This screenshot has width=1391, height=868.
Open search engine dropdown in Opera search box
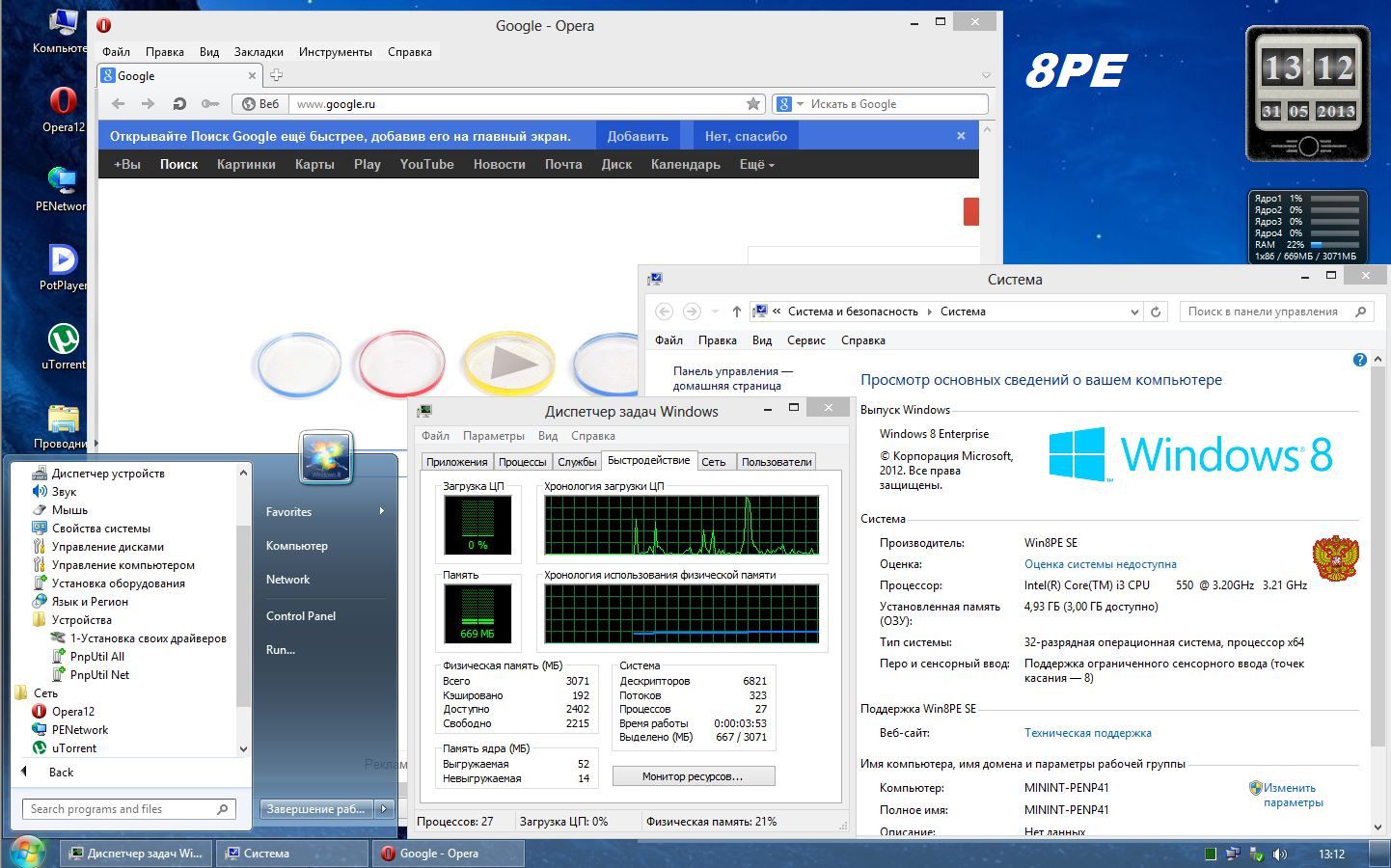pyautogui.click(x=800, y=104)
